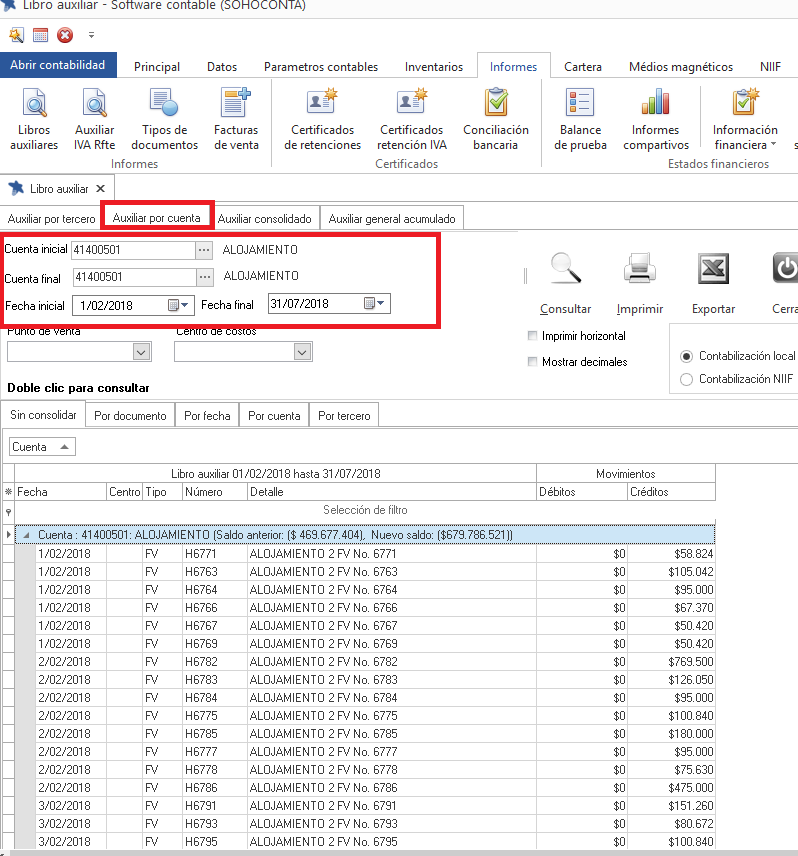Open Facturas de venta report
The image size is (798, 856).
pos(236,118)
